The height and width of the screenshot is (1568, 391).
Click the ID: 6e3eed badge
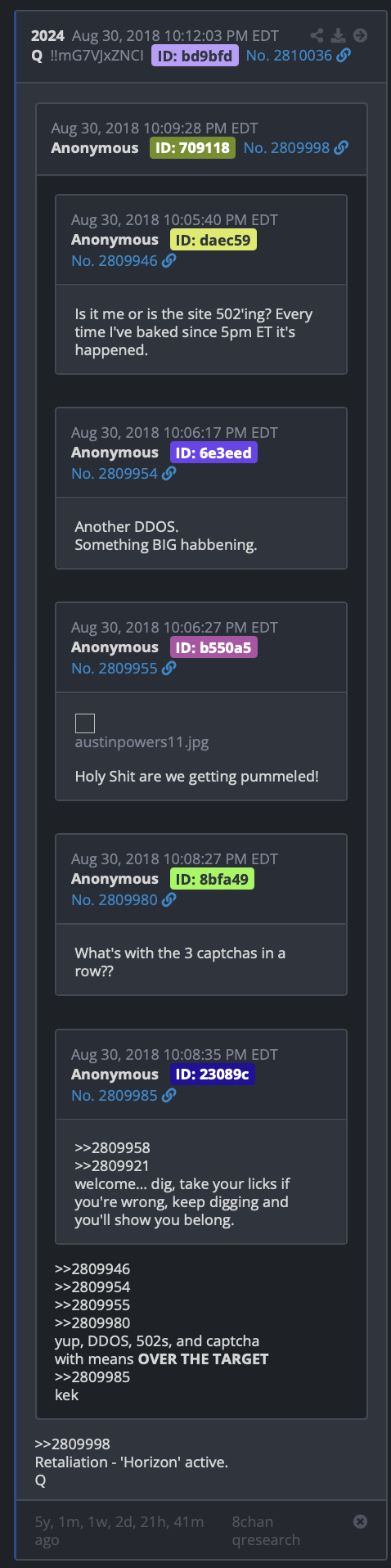coord(213,453)
